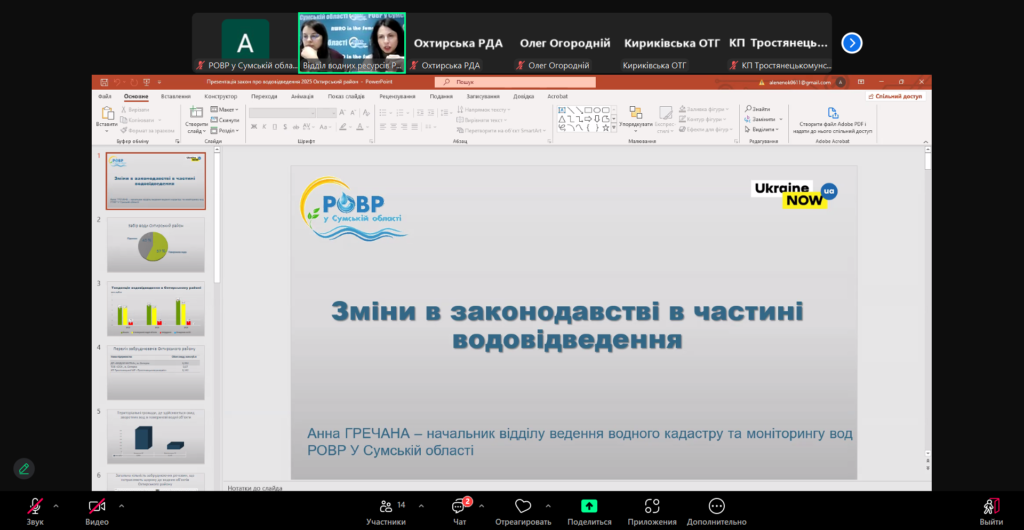Expand the shapes gallery with its More arrow
This screenshot has height=530, width=1024.
[614, 128]
